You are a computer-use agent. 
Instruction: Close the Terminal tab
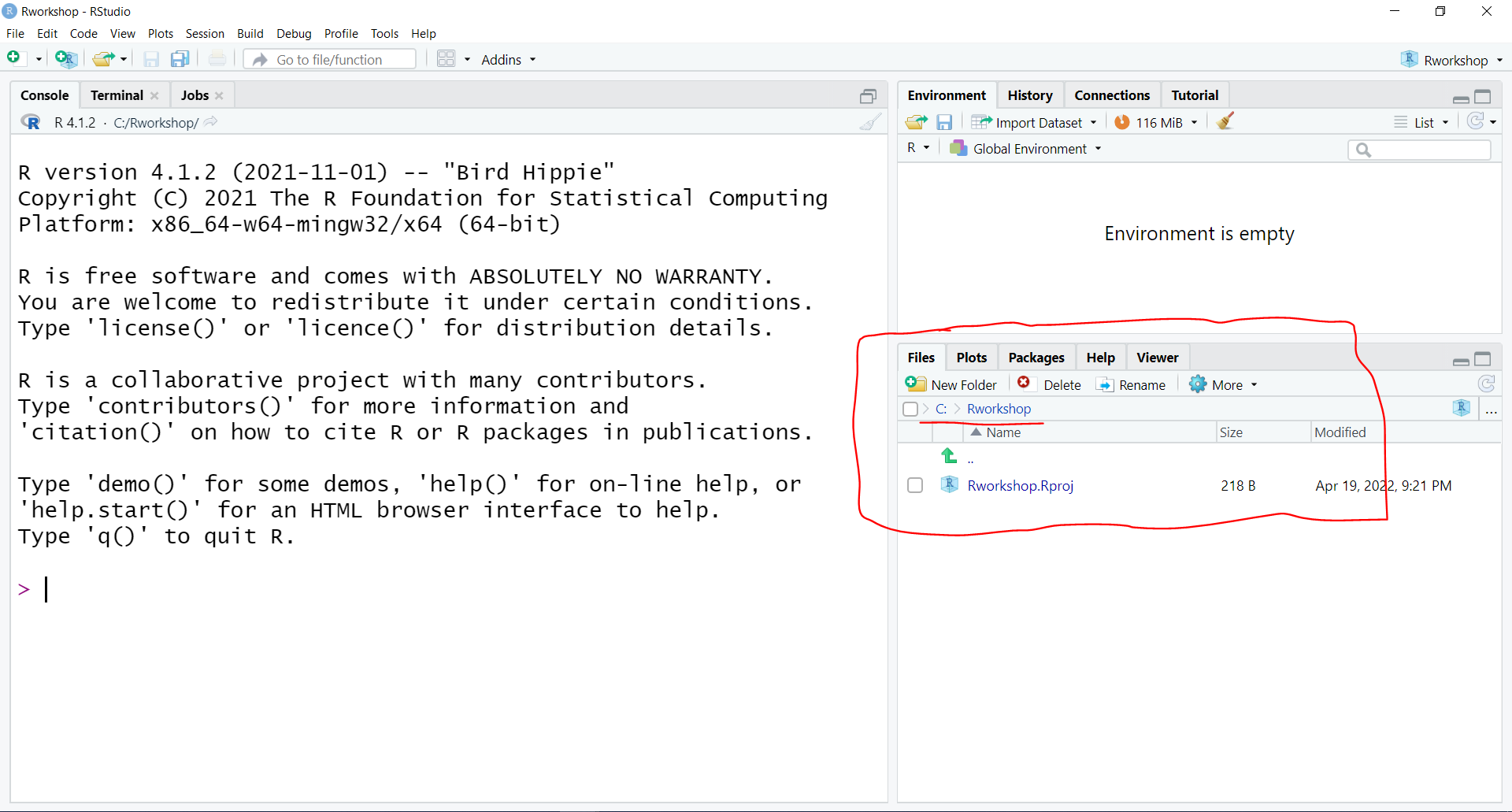(154, 95)
